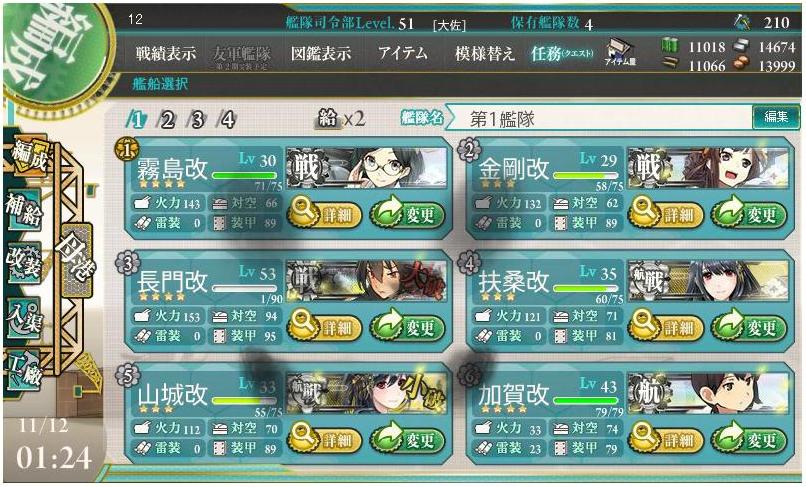
Task: Click 変更 change button for 長門改
Action: [x=408, y=326]
